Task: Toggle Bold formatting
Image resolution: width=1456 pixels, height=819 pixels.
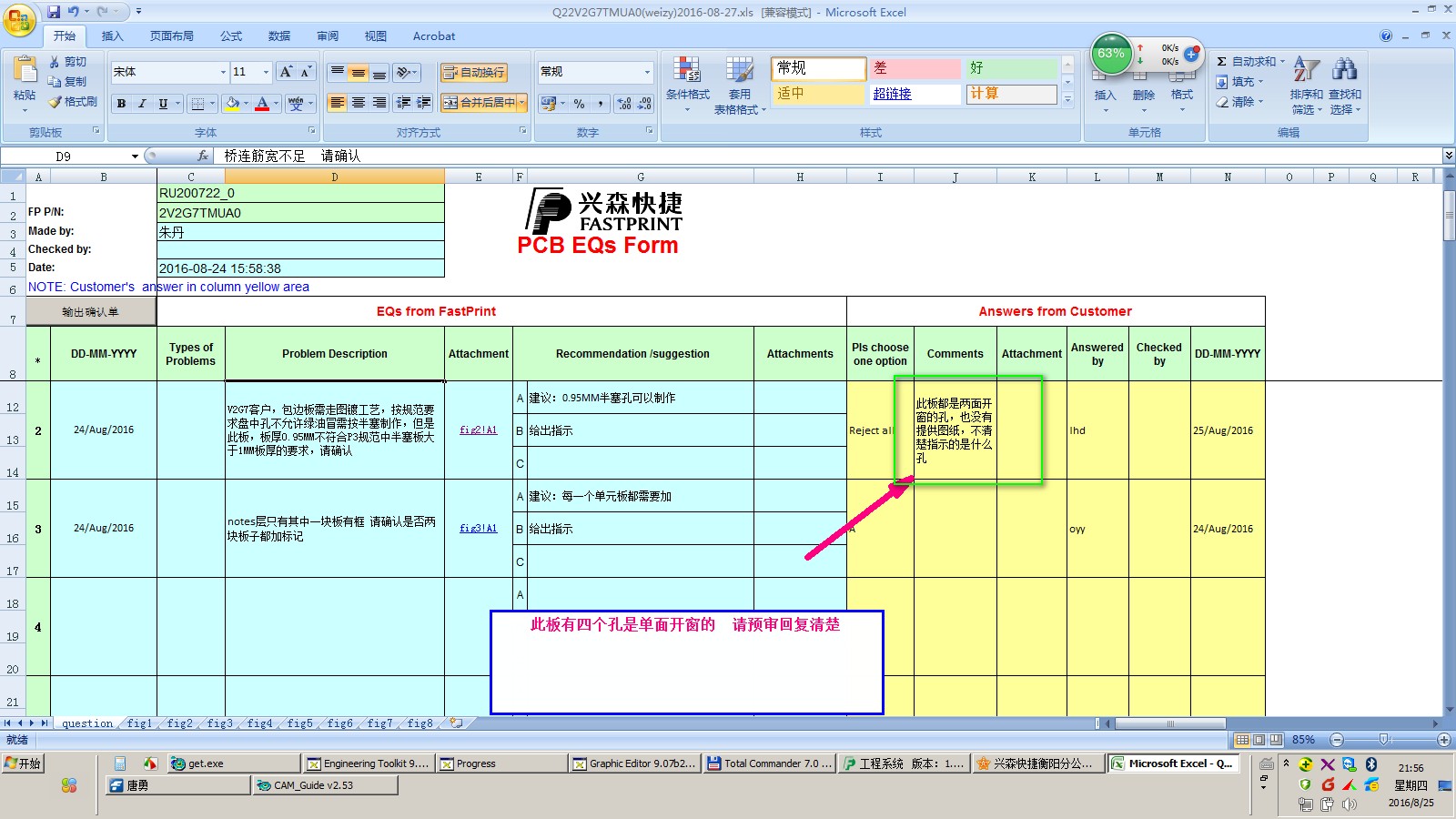Action: 121,104
